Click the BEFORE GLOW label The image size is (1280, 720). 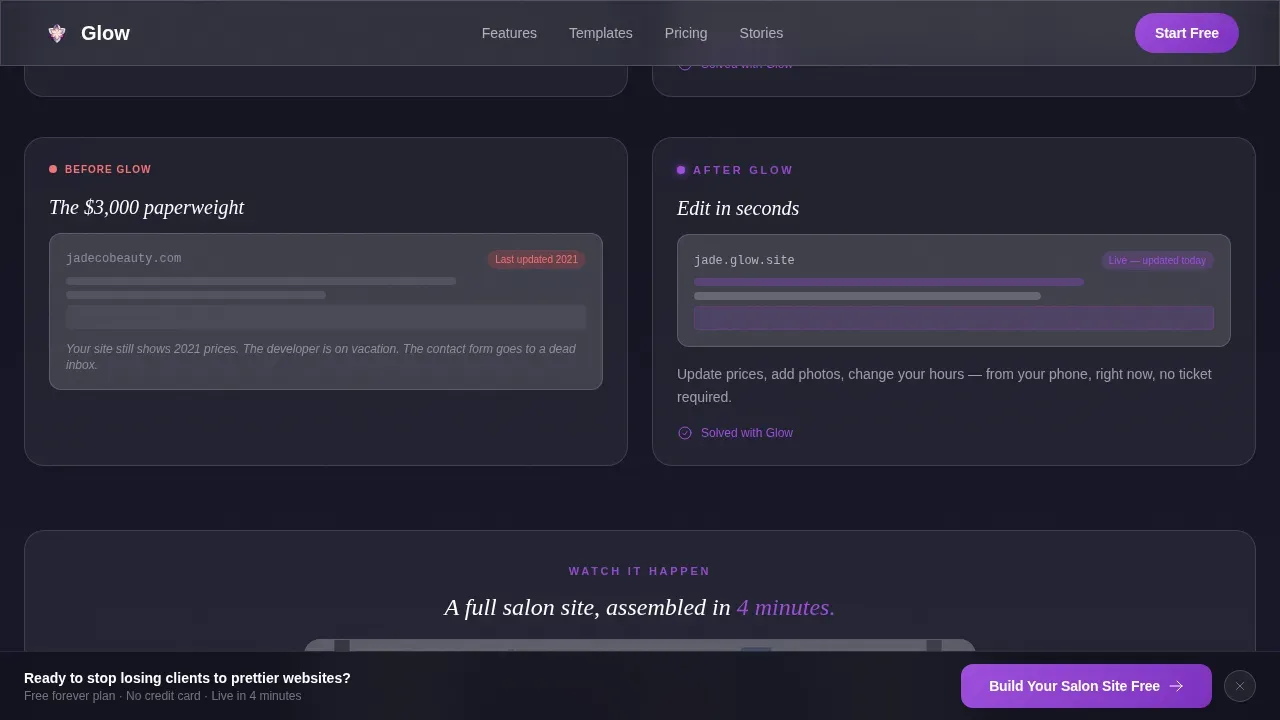coord(108,169)
